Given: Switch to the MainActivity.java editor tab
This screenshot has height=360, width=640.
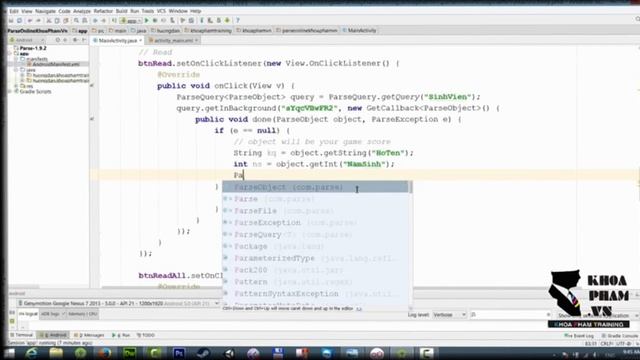Looking at the screenshot, I should click(x=118, y=40).
